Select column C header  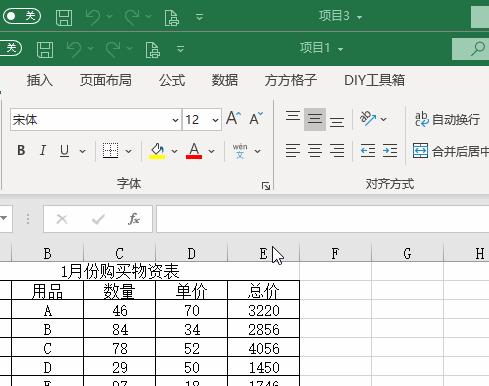119,254
